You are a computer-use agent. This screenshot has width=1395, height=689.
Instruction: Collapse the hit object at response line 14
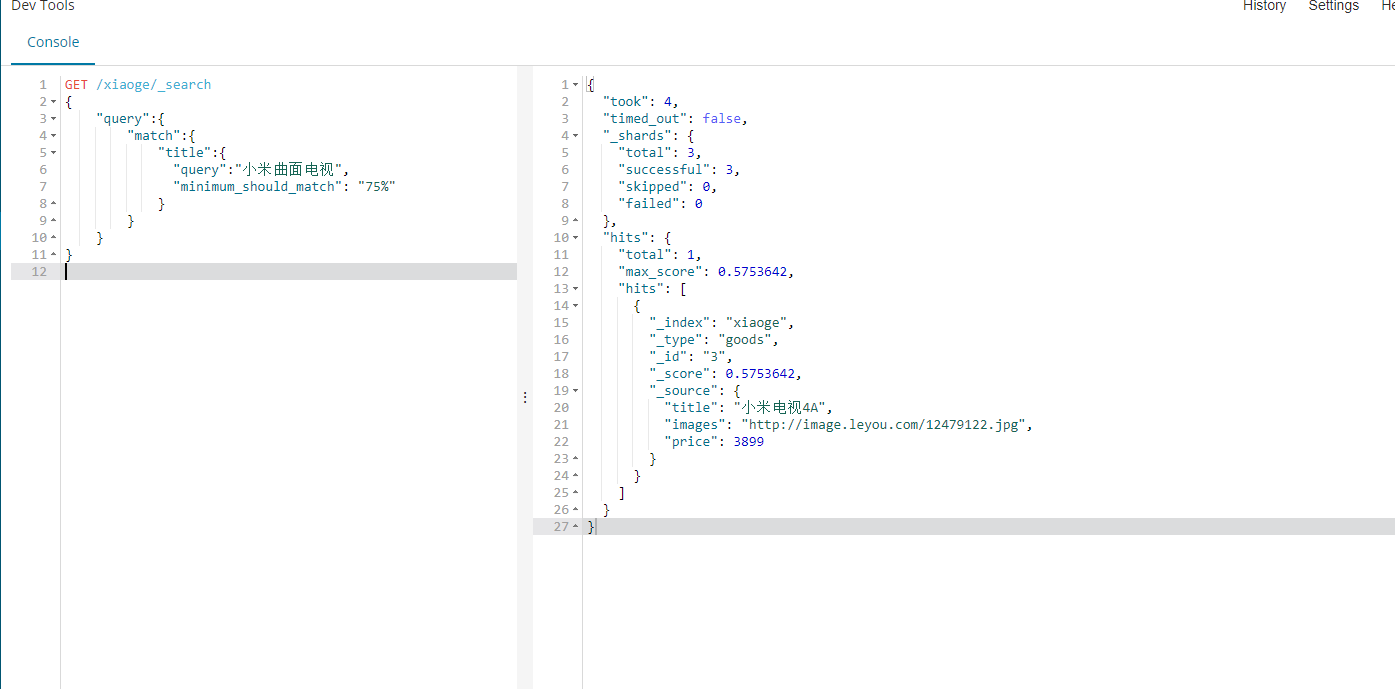575,306
